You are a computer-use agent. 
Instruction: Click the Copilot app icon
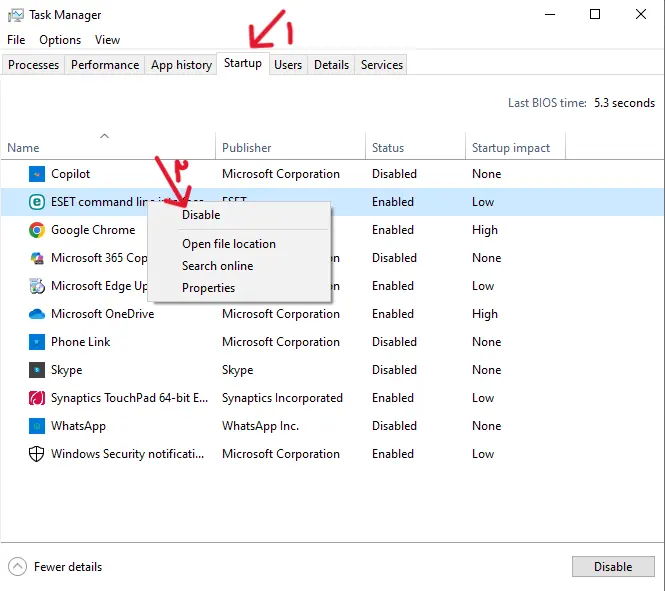(36, 174)
